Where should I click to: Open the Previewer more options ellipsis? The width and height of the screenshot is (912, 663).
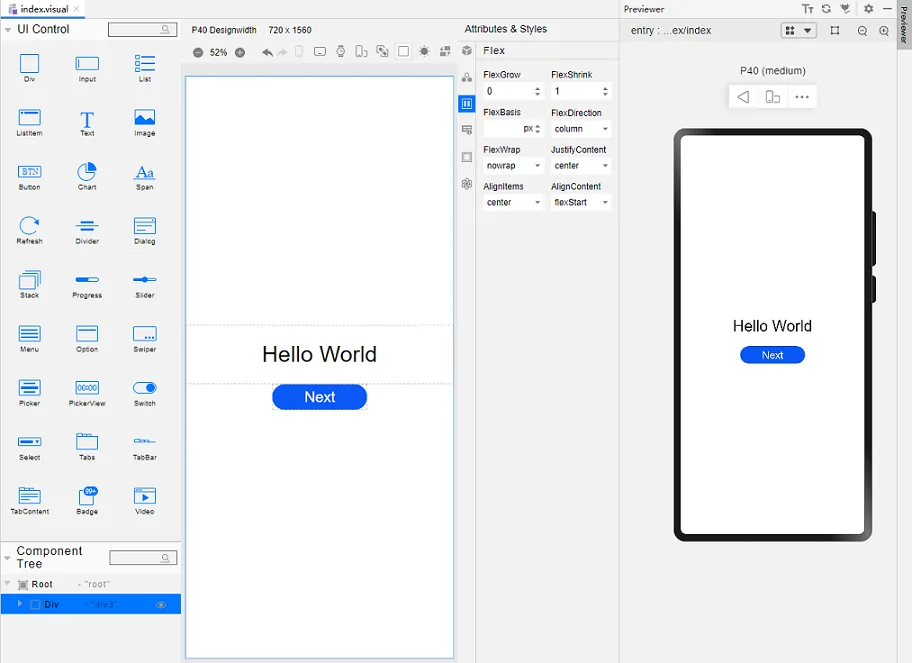click(x=802, y=97)
